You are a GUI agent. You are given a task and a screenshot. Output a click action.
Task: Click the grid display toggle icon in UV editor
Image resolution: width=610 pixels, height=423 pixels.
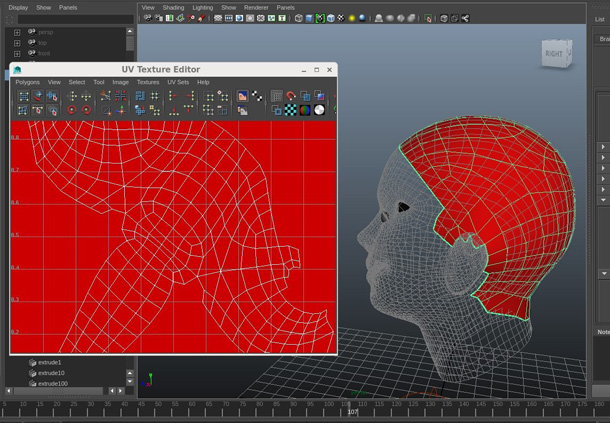[x=276, y=97]
